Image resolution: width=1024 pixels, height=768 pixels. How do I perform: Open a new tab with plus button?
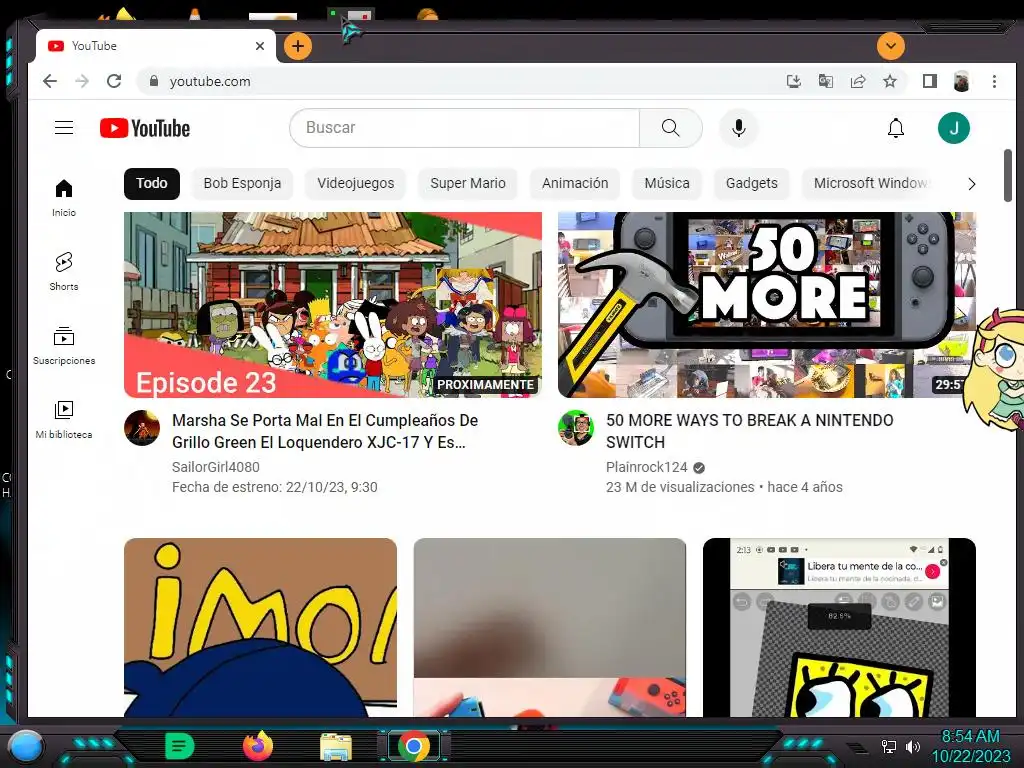[298, 46]
